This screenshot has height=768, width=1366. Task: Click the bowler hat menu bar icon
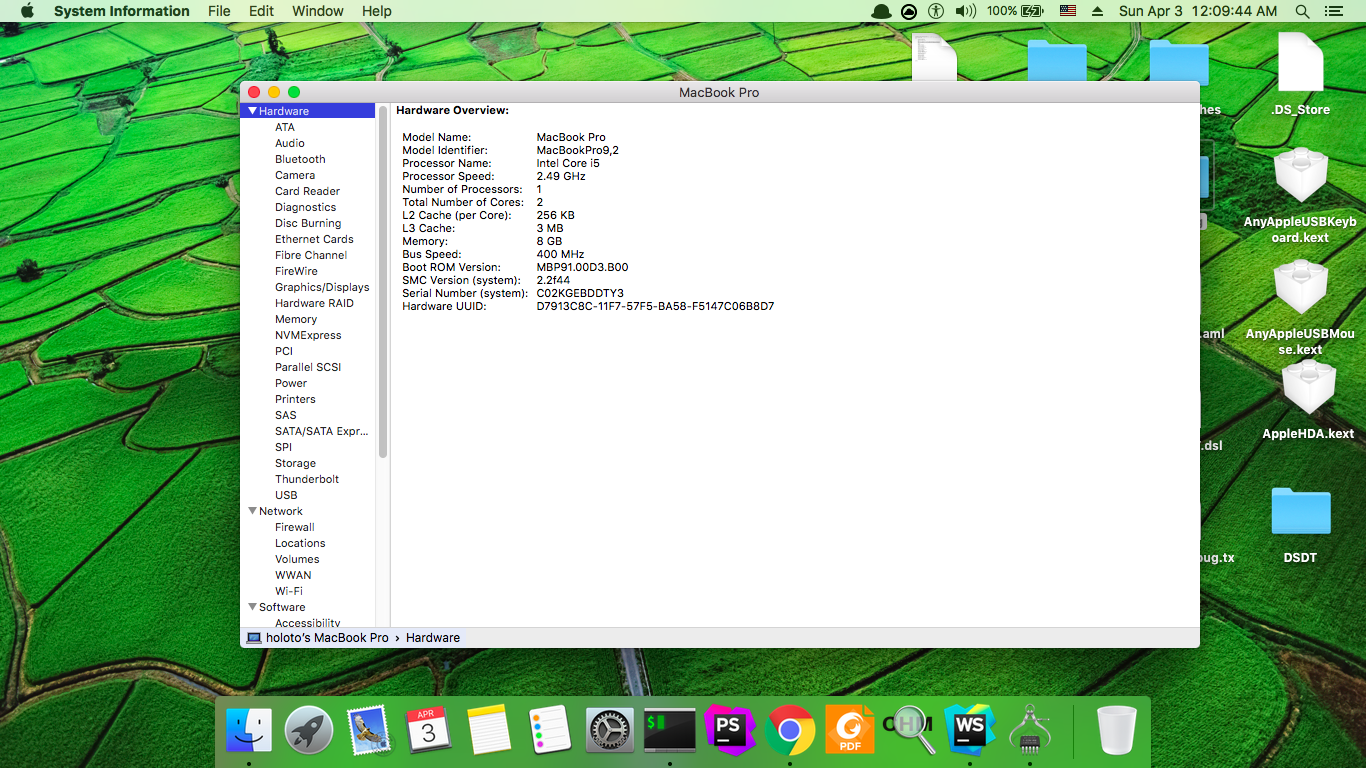tap(881, 11)
